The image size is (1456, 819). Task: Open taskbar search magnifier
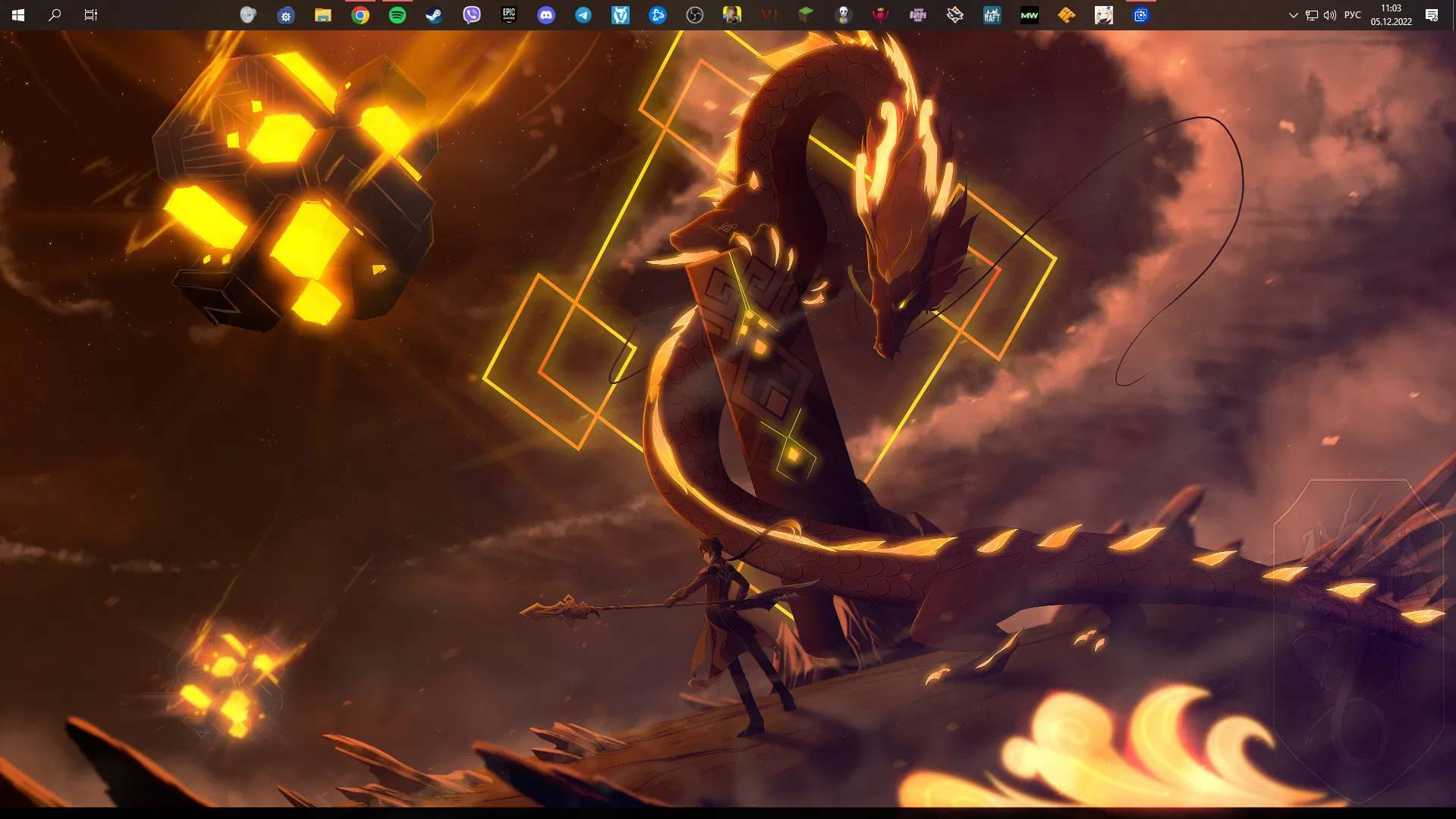(x=55, y=15)
